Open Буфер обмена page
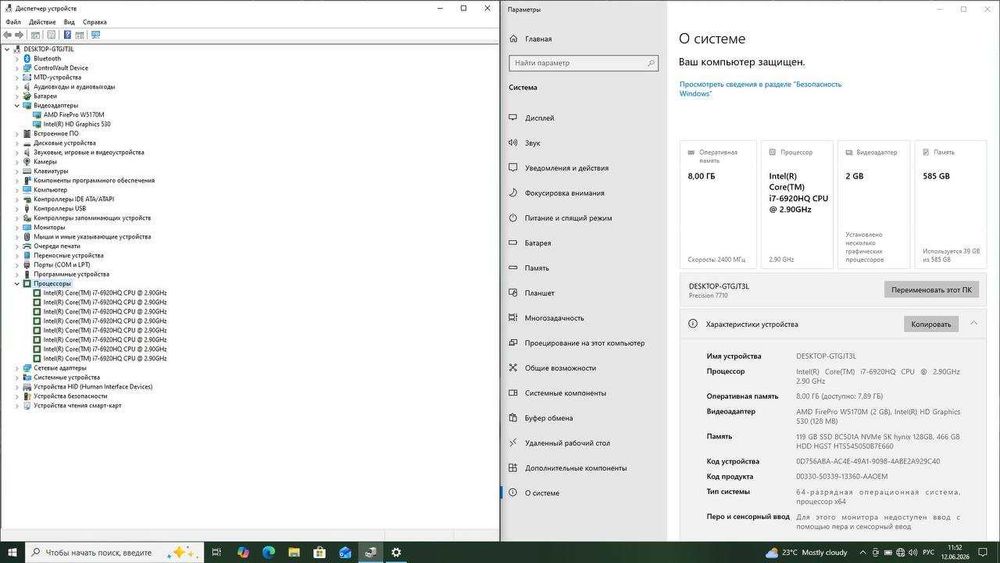This screenshot has width=1000, height=563. [548, 418]
